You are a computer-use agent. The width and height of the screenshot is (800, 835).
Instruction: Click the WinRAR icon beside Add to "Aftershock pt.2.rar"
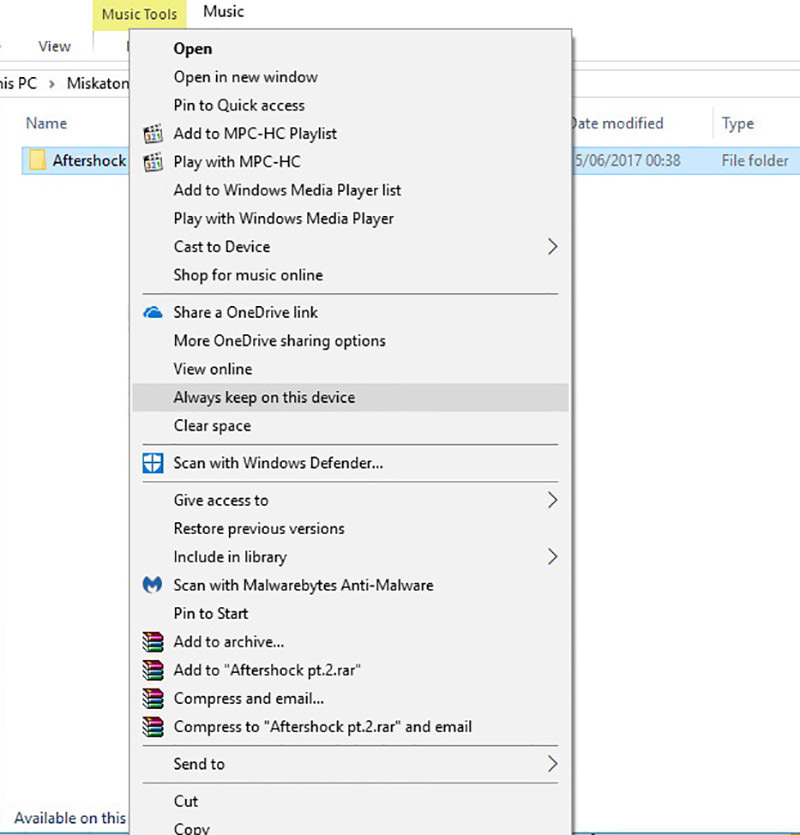tap(153, 670)
